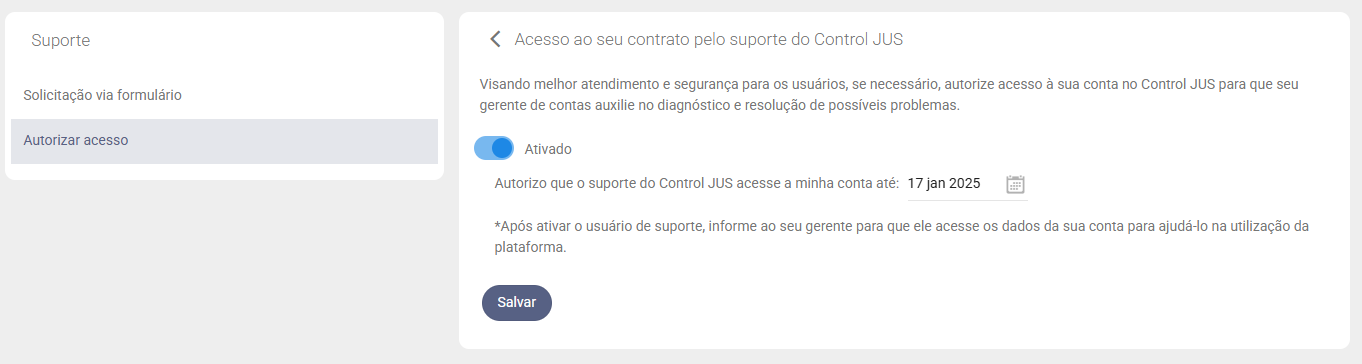Open the calendar date picker icon

click(x=1015, y=184)
